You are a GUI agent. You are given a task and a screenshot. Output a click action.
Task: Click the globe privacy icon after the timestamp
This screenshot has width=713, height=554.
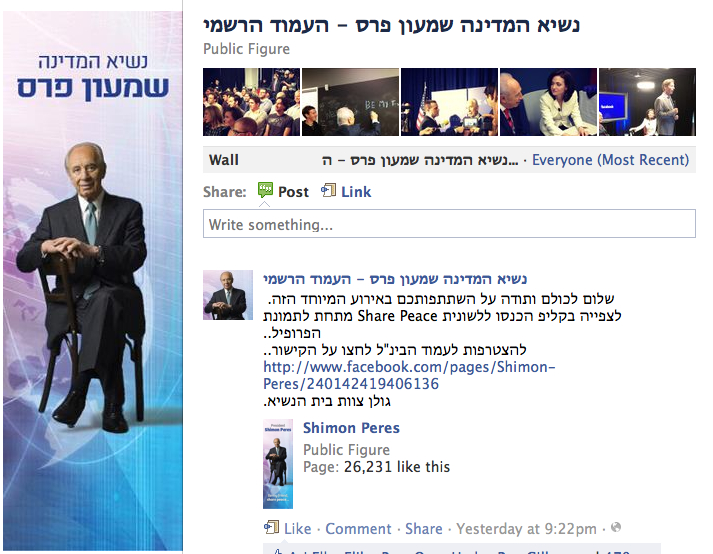pos(616,527)
